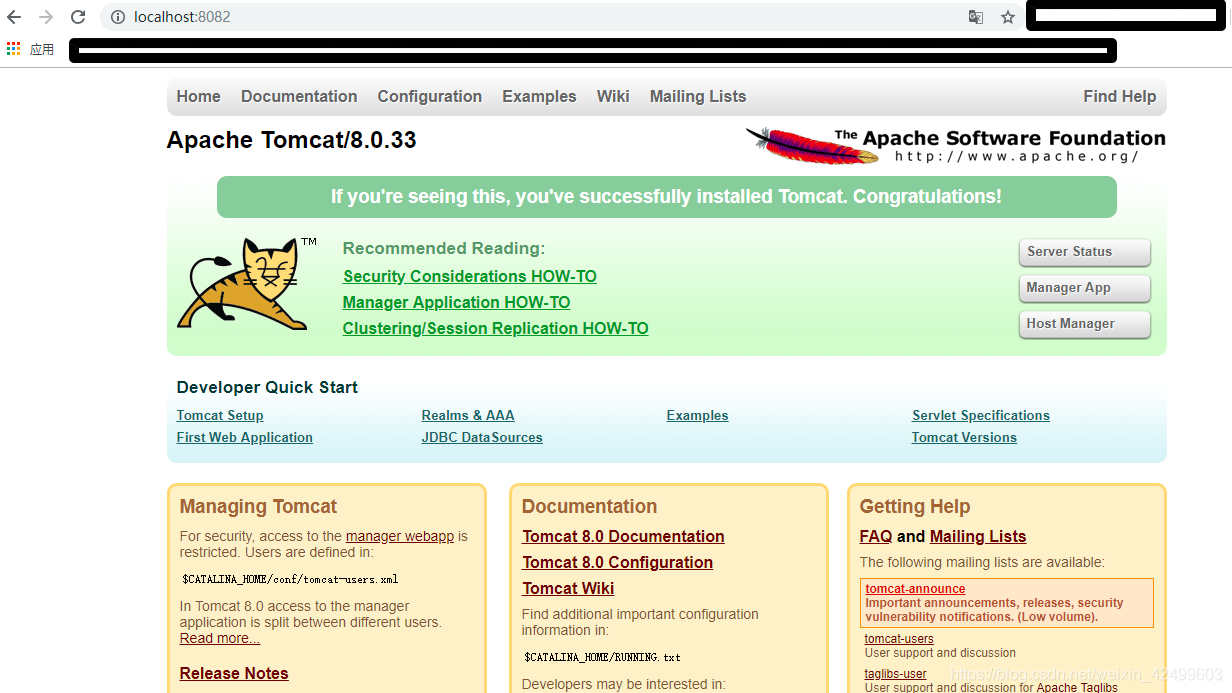Screen dimensions: 1232x693
Task: Open the First Web Application link
Action: pos(245,438)
